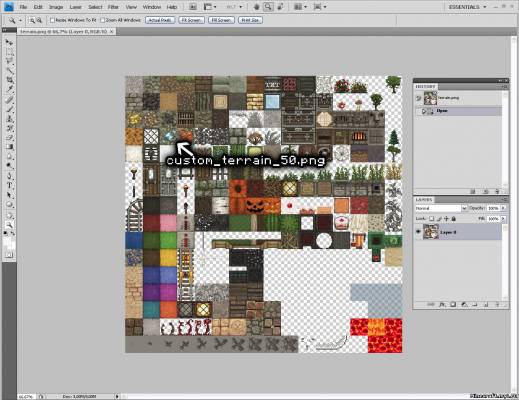
Task: Delete layer using Layers panel trash icon
Action: click(497, 304)
